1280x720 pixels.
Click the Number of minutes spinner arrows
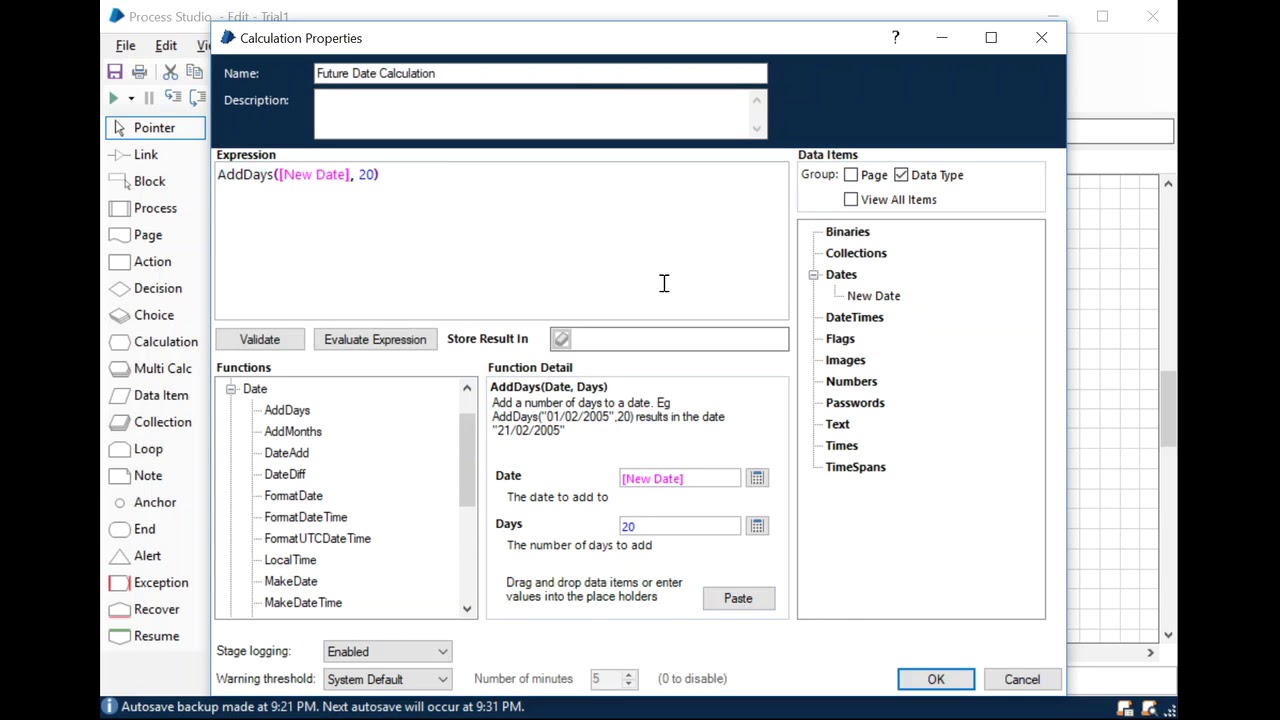click(x=629, y=679)
